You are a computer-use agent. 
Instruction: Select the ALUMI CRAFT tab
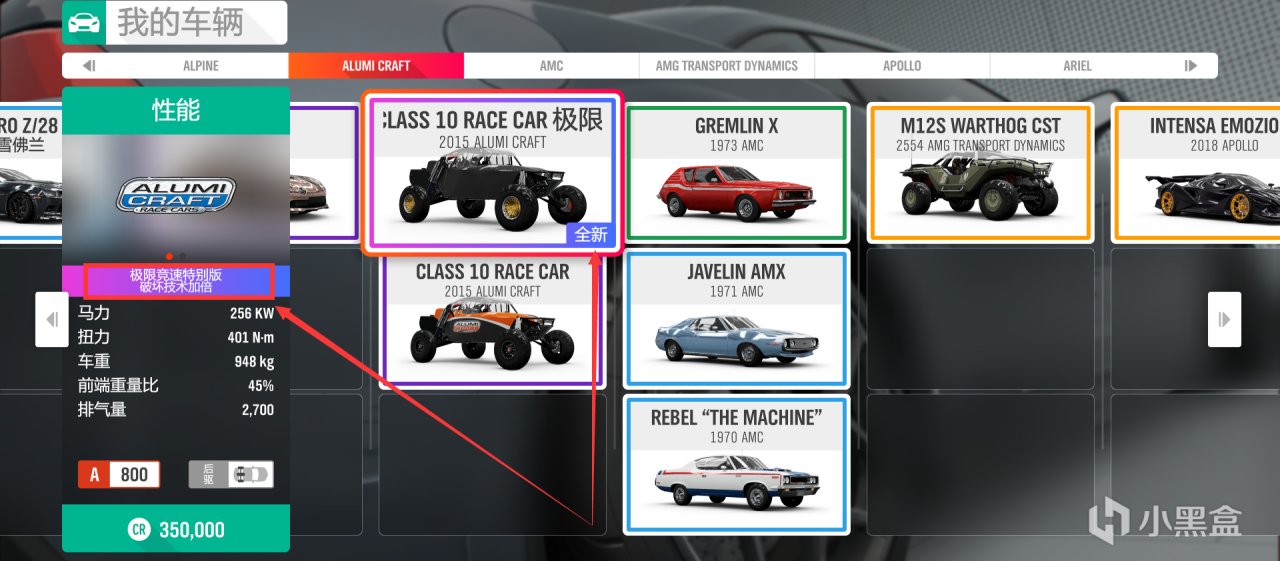click(376, 66)
